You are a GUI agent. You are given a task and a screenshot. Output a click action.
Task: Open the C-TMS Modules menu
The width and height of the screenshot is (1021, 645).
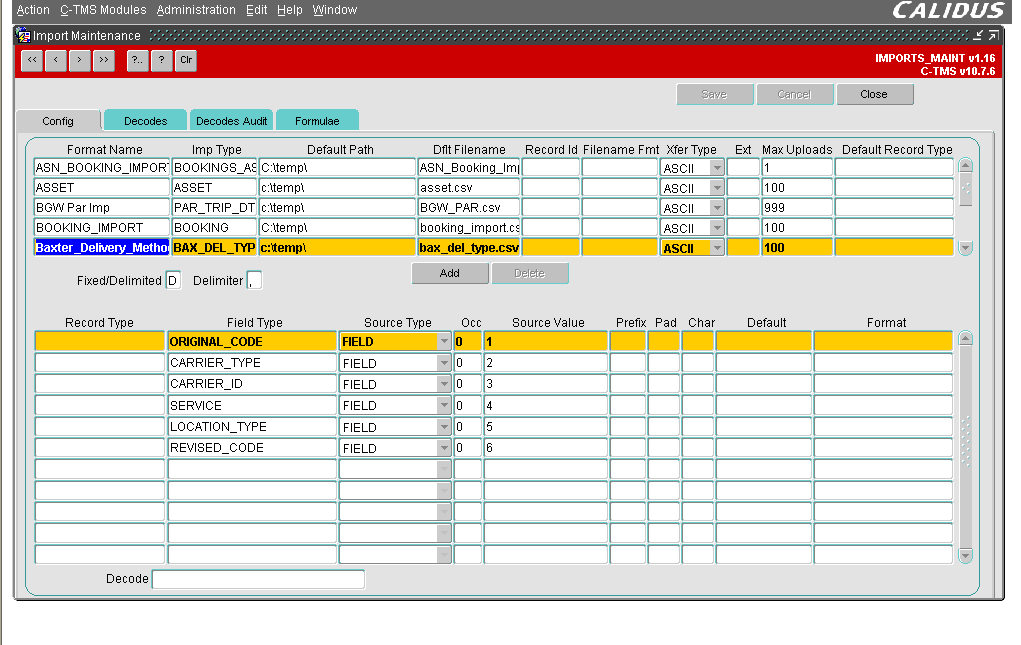click(x=103, y=10)
